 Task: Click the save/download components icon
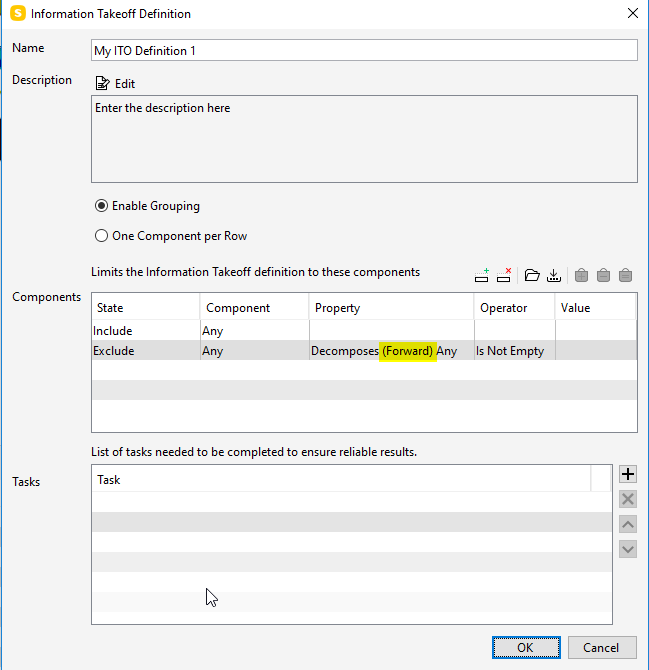(x=554, y=276)
